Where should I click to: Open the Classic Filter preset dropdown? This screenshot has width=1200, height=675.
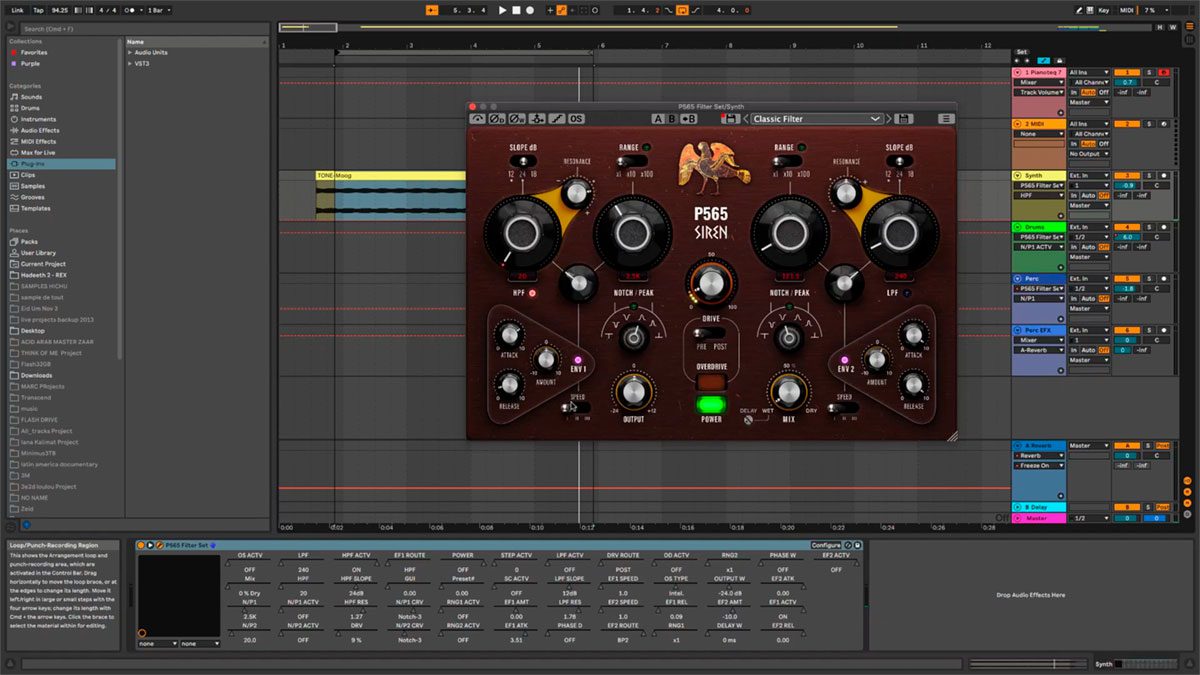click(817, 119)
